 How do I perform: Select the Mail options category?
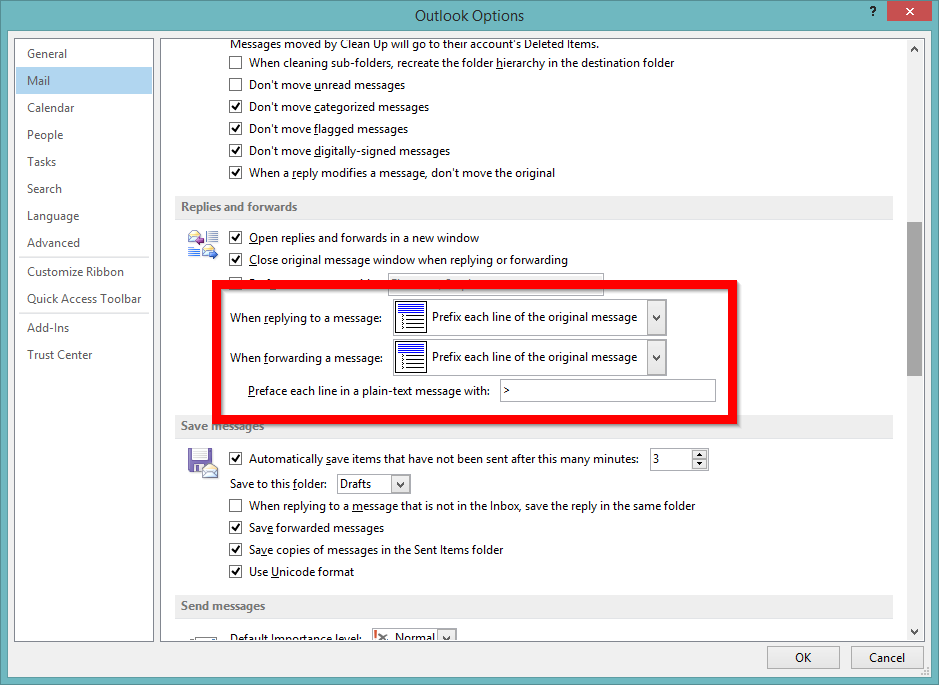coord(84,81)
